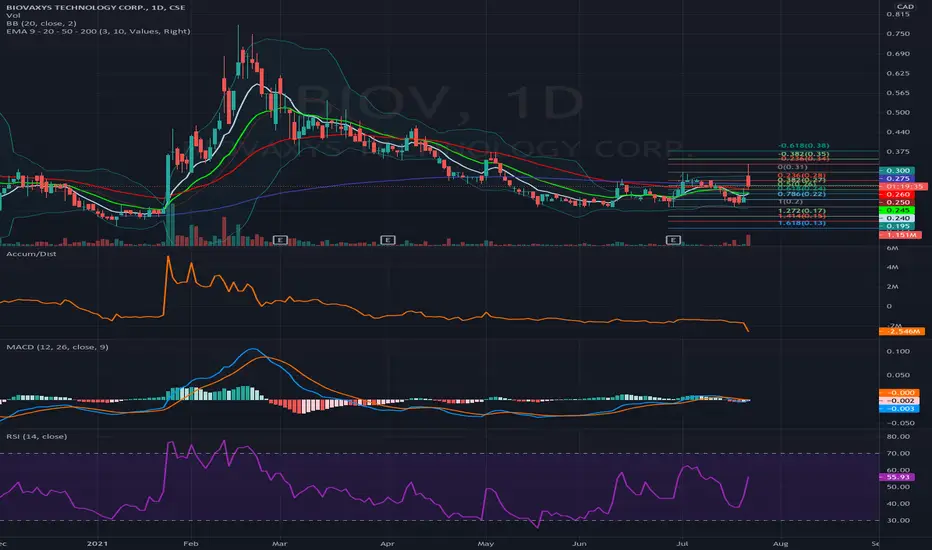Click the orange -2.546M Accum/Dist value tag
932x550 pixels.
pyautogui.click(x=901, y=331)
